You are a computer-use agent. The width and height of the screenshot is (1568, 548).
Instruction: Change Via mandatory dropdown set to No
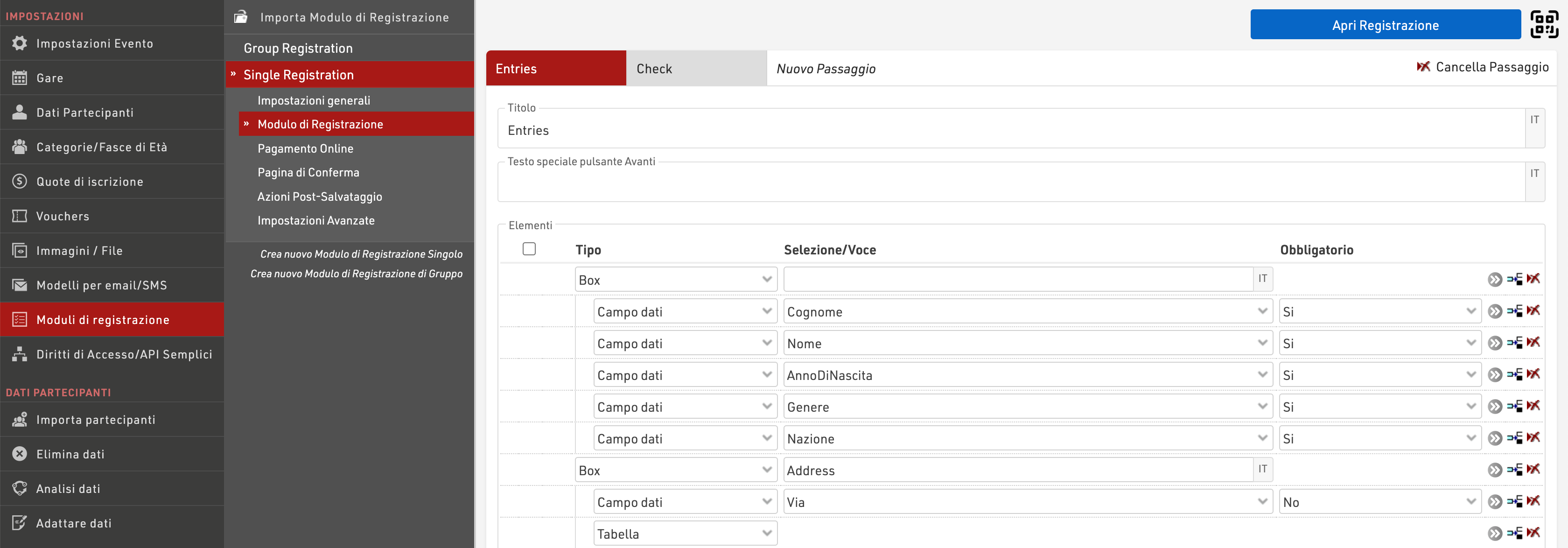[x=1379, y=502]
